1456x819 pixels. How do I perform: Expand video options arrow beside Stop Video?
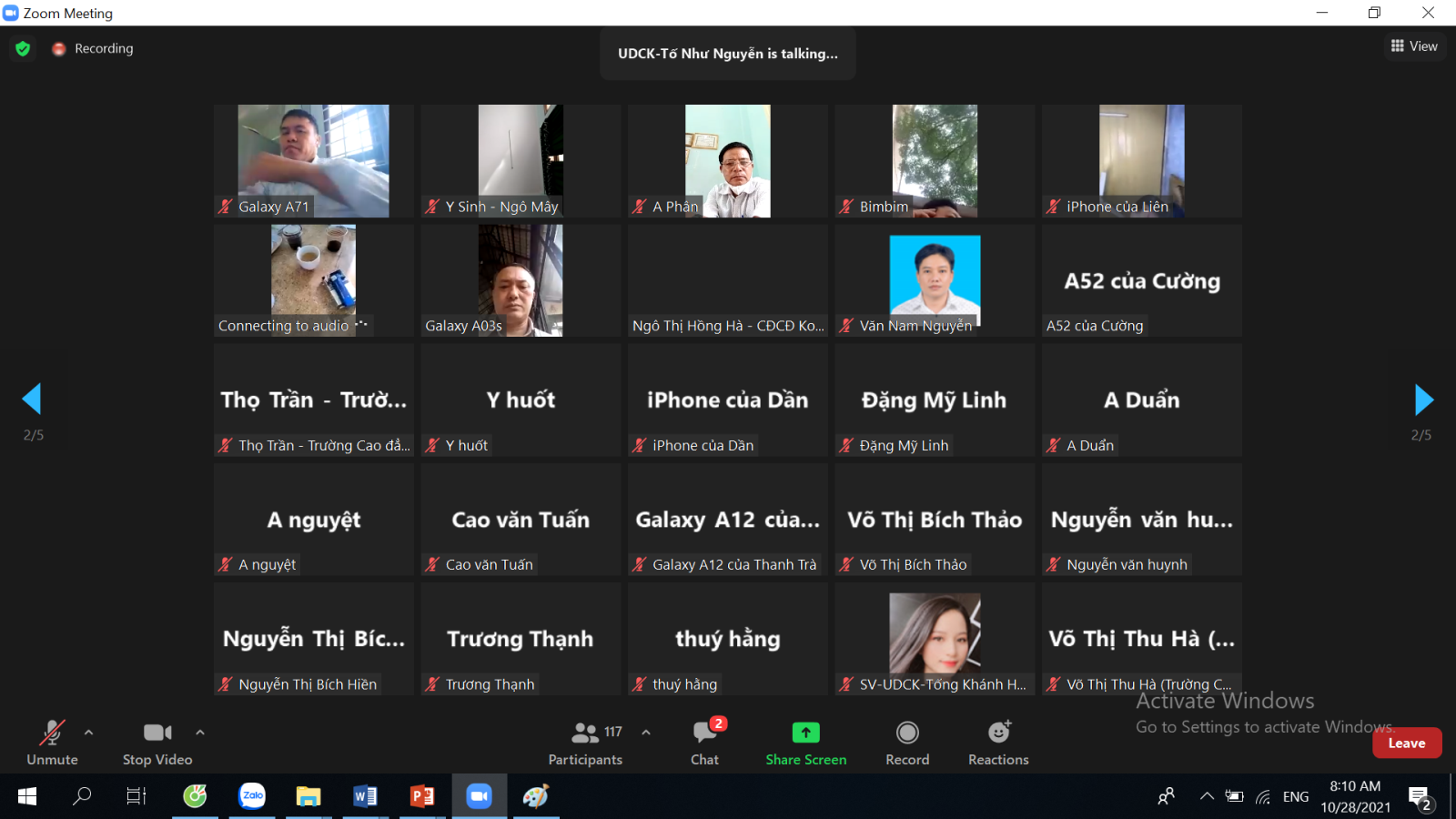click(x=200, y=732)
